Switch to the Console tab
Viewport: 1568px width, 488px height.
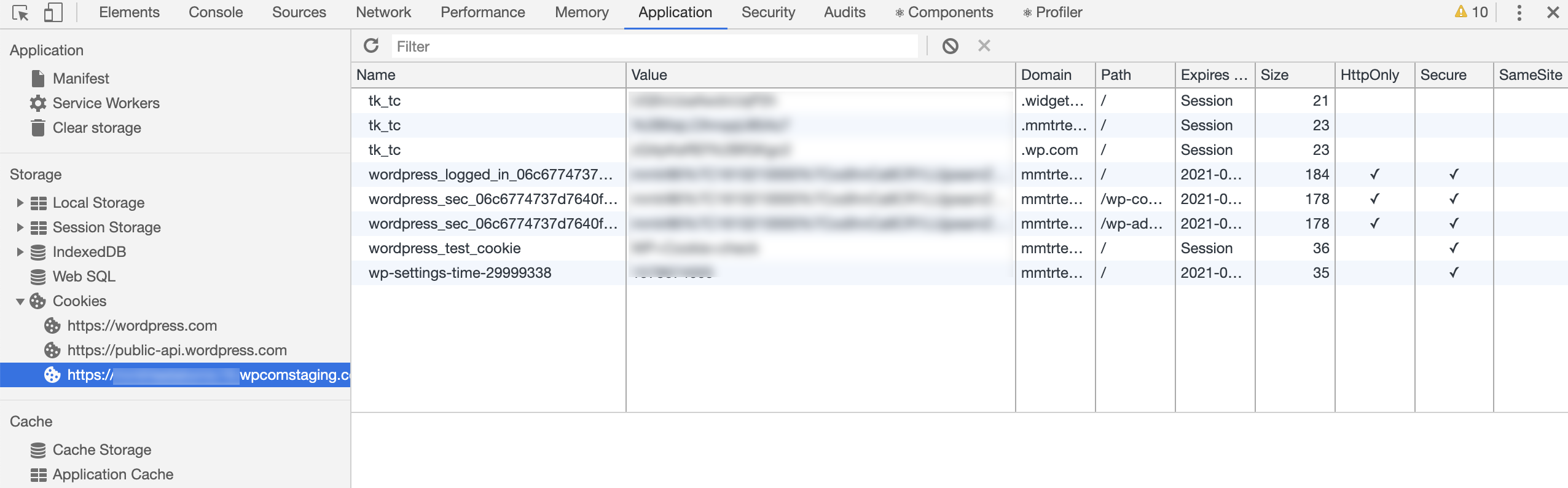(x=216, y=12)
